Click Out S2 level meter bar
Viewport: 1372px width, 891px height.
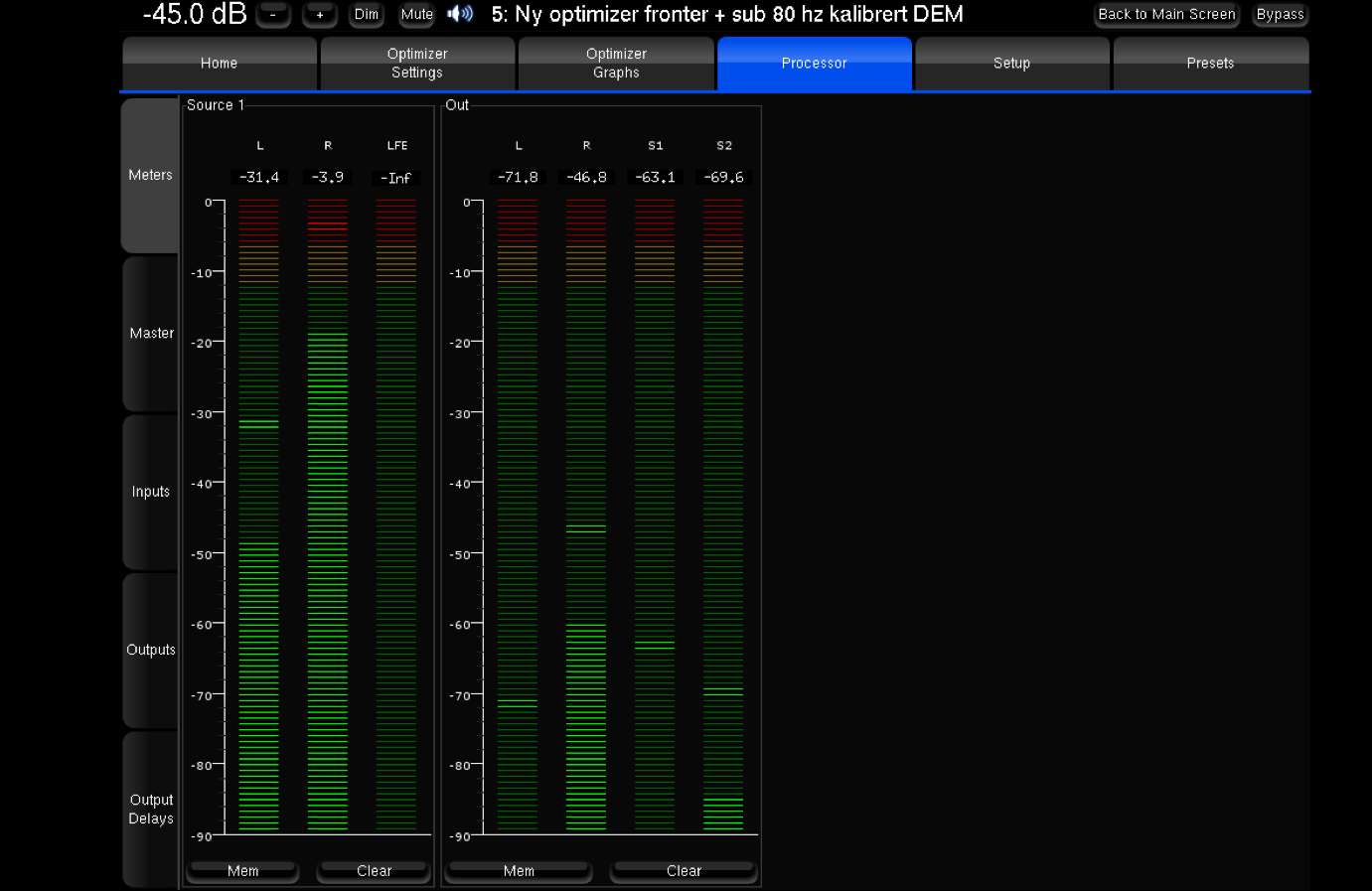coord(723,516)
